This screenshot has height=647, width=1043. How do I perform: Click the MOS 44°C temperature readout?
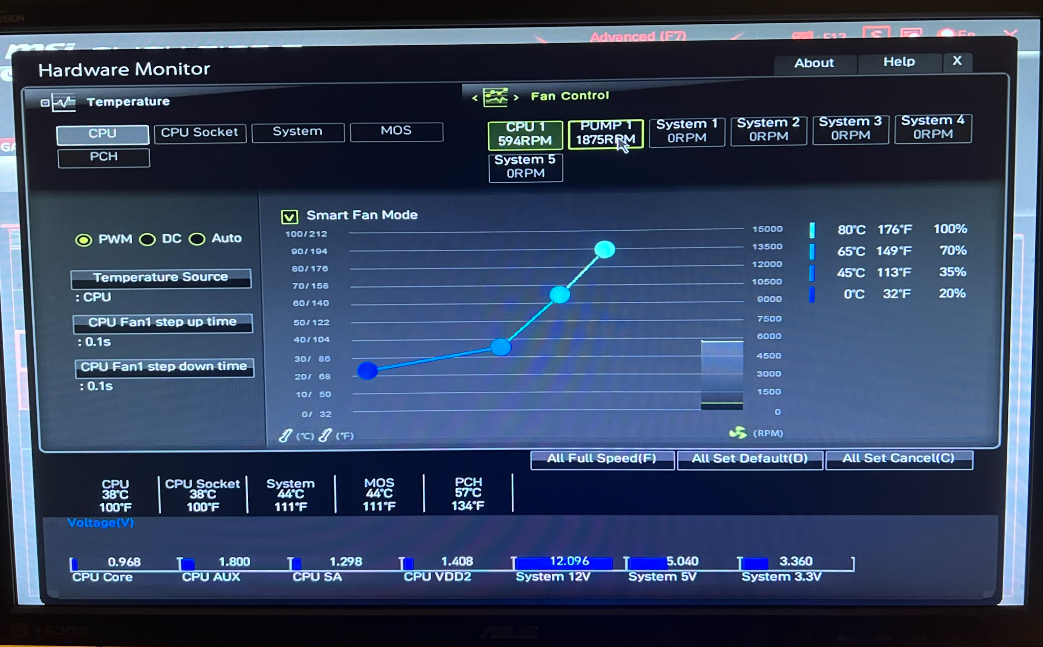click(379, 494)
